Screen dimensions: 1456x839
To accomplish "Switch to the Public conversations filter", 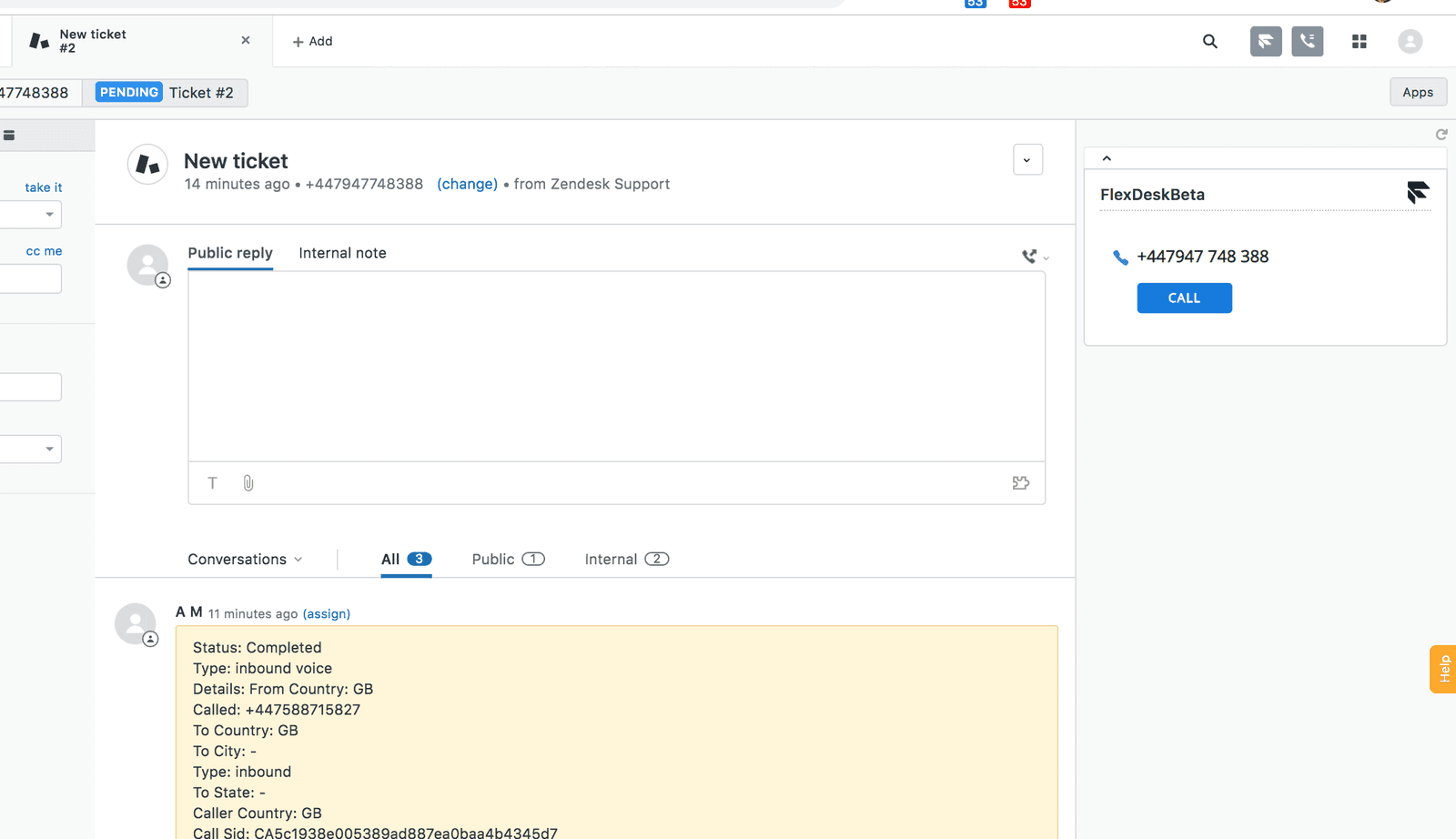I will coord(506,559).
